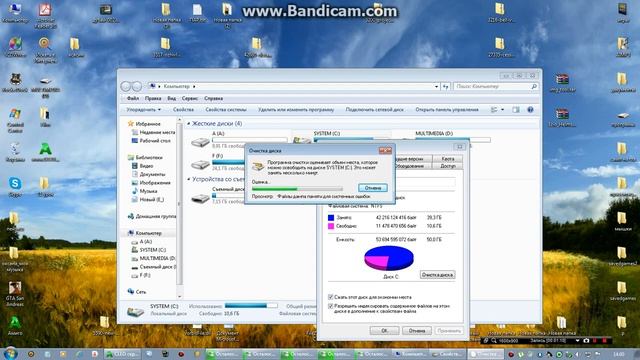The image size is (640, 360).
Task: Collapse the Жесткие диски (4) group
Action: click(189, 123)
